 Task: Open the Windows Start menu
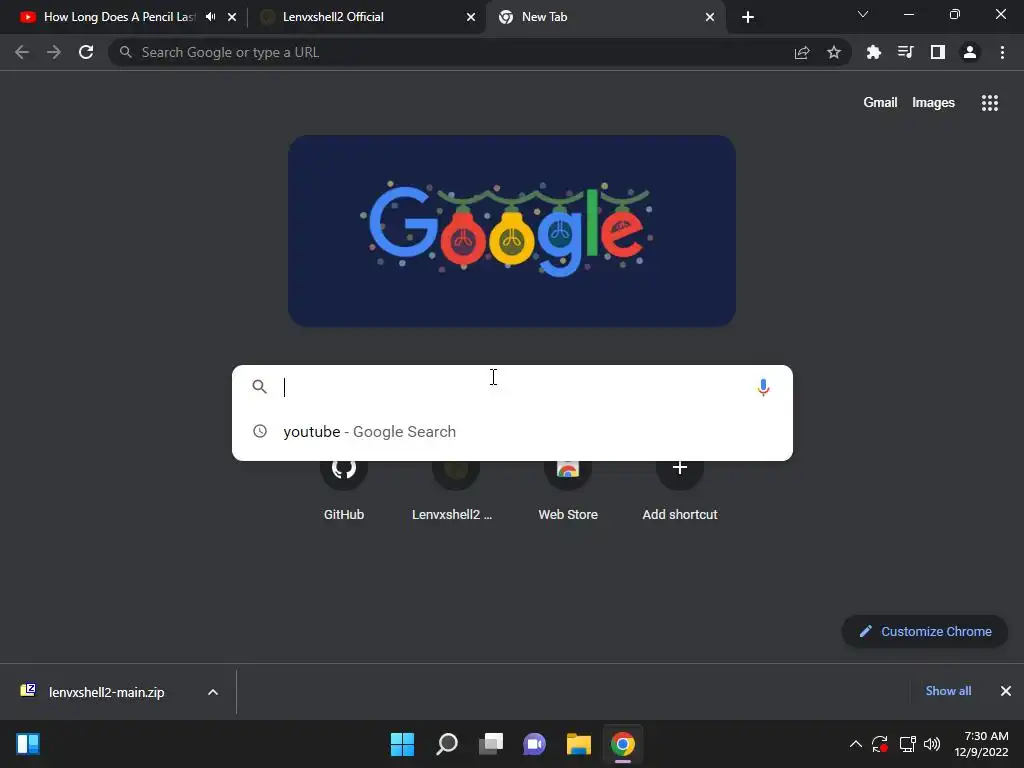click(x=402, y=744)
